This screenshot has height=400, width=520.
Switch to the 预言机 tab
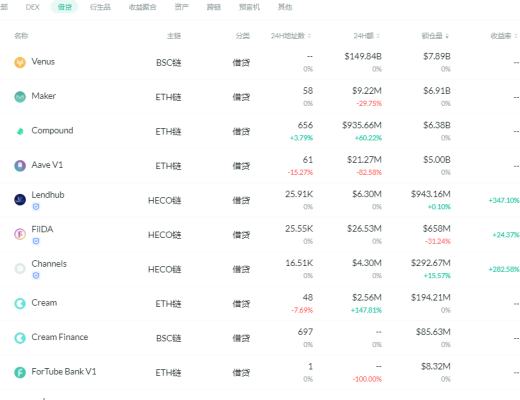pyautogui.click(x=249, y=7)
